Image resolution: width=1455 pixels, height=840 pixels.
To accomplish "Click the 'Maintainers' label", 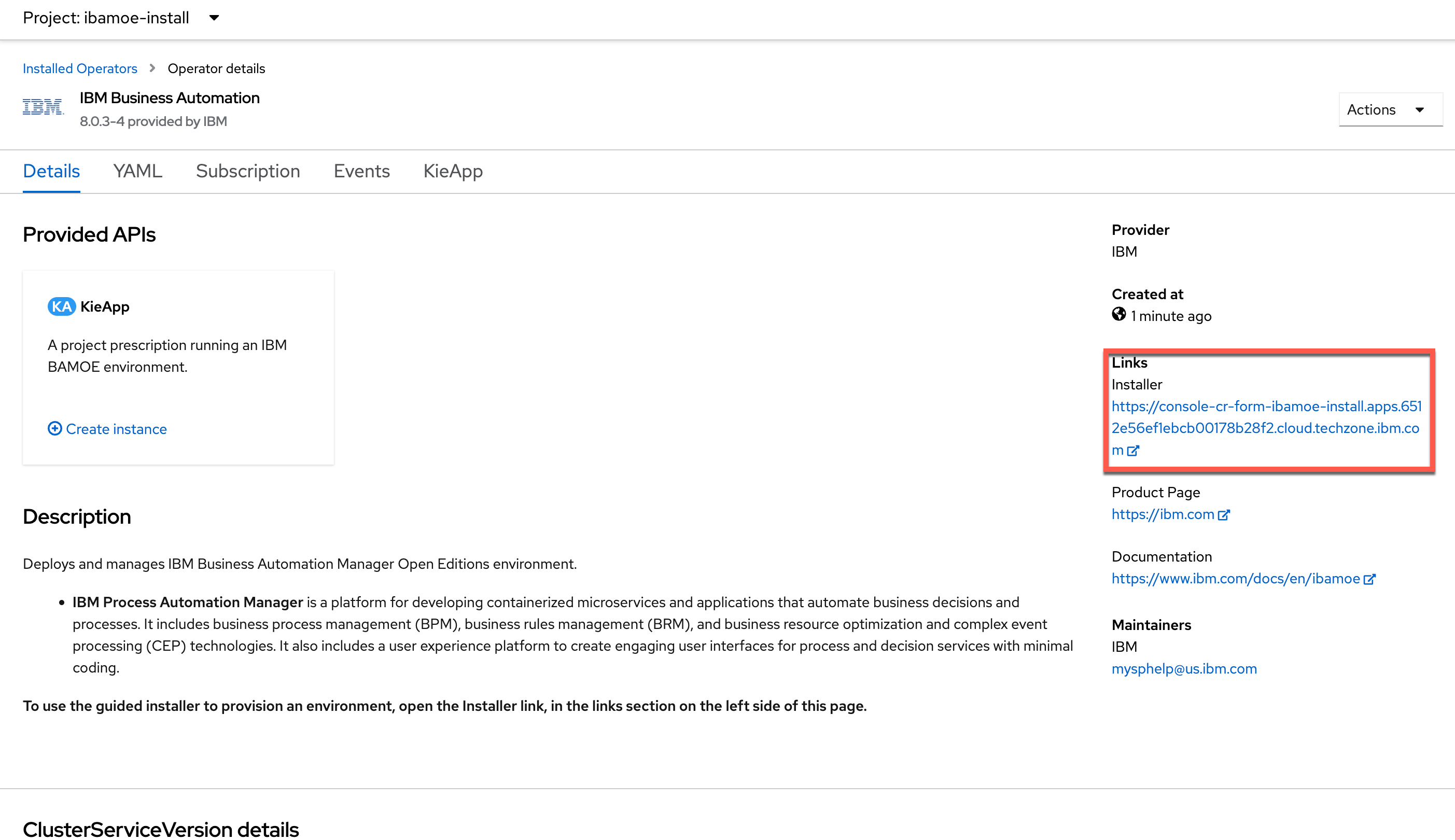I will [1151, 625].
